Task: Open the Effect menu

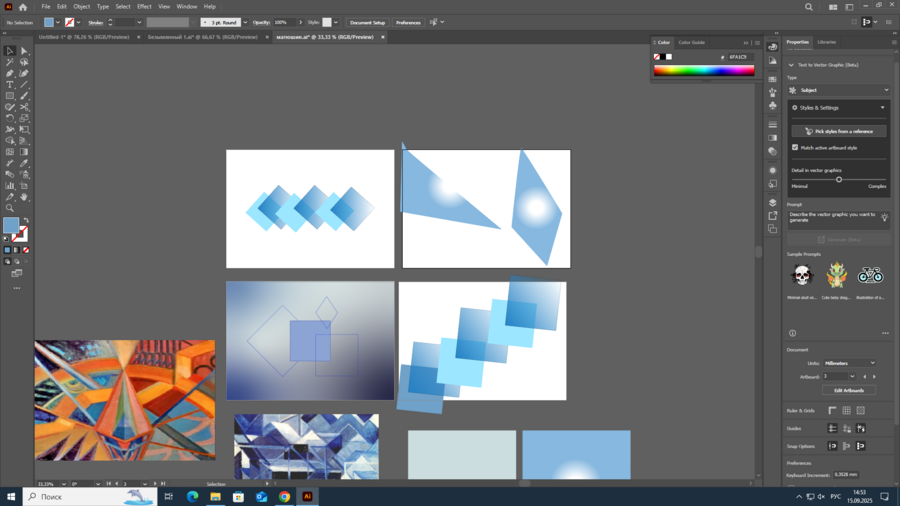Action: pos(144,6)
